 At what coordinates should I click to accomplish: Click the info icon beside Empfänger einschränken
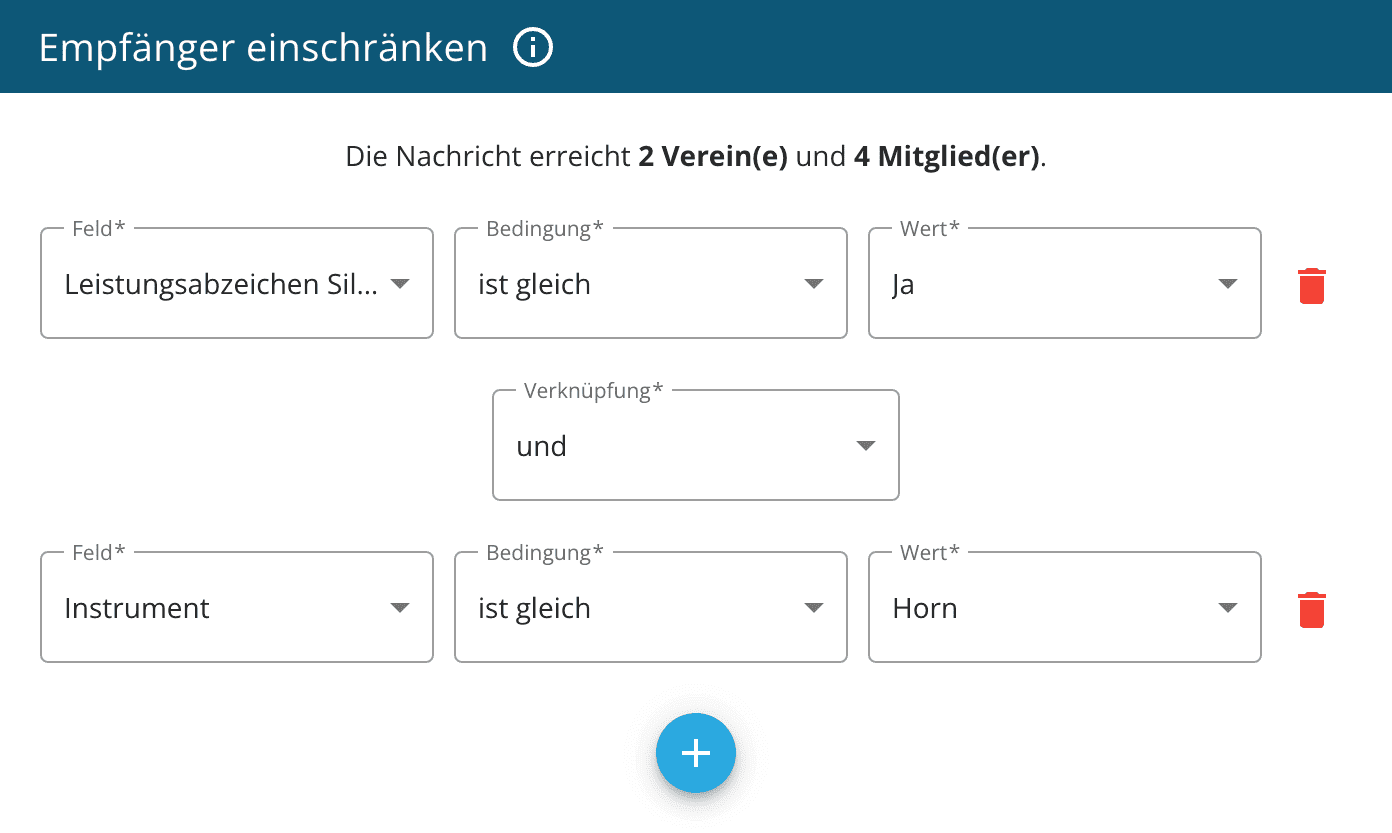point(533,47)
